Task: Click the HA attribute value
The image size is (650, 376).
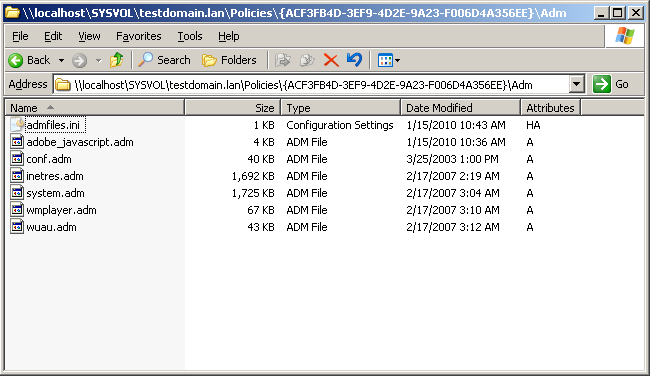Action: pyautogui.click(x=533, y=125)
